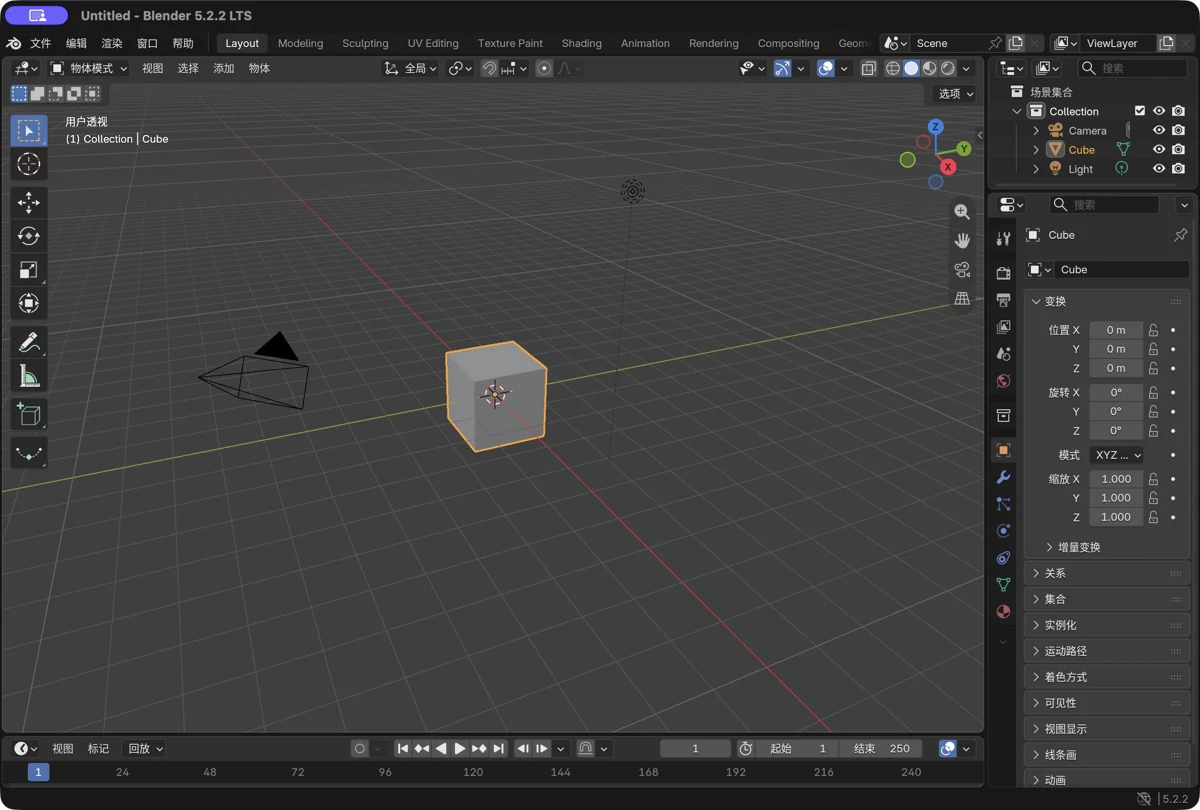Switch perspective/orthographic grid icon

coord(962,299)
